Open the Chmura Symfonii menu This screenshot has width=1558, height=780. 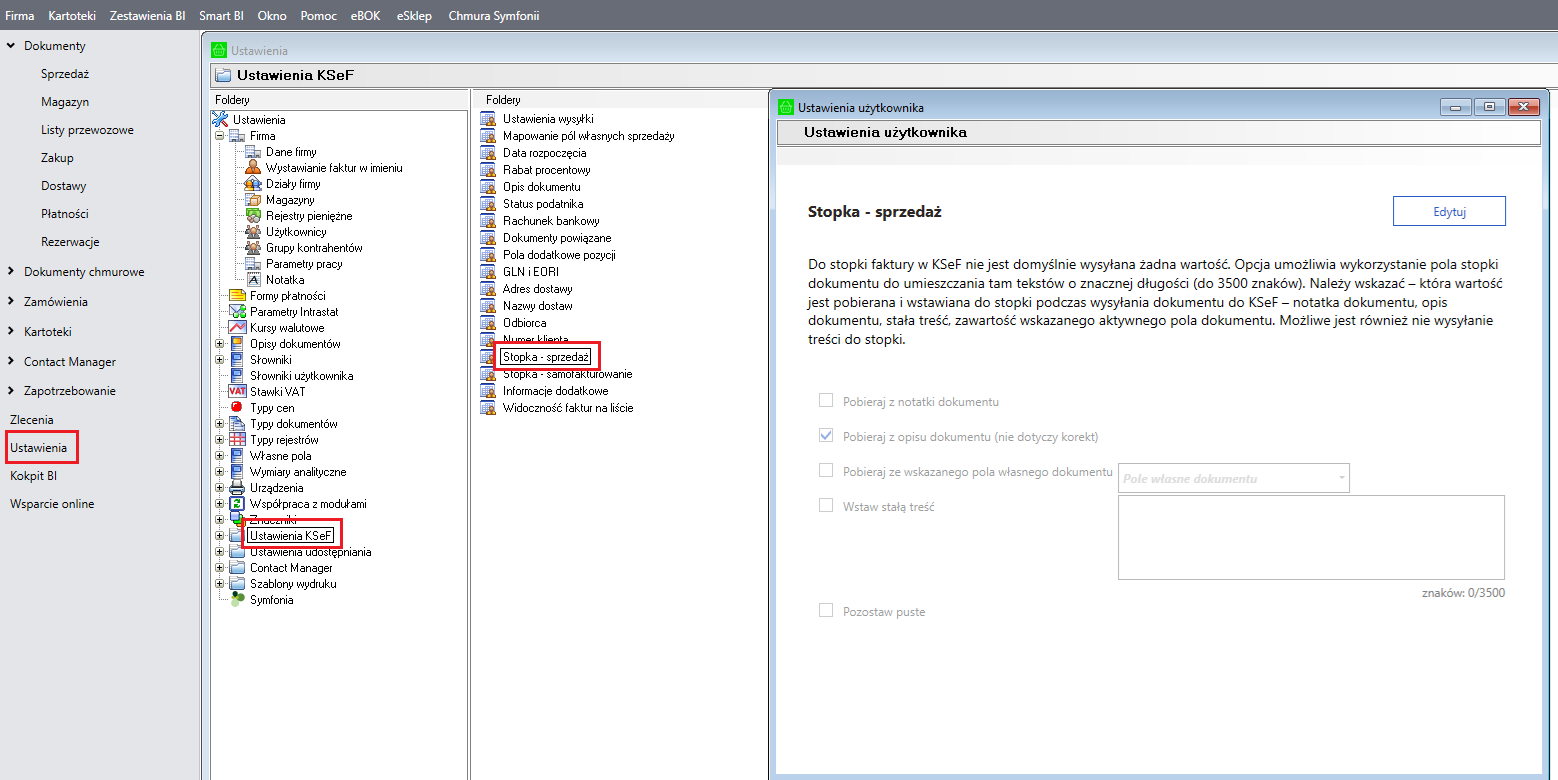point(494,16)
